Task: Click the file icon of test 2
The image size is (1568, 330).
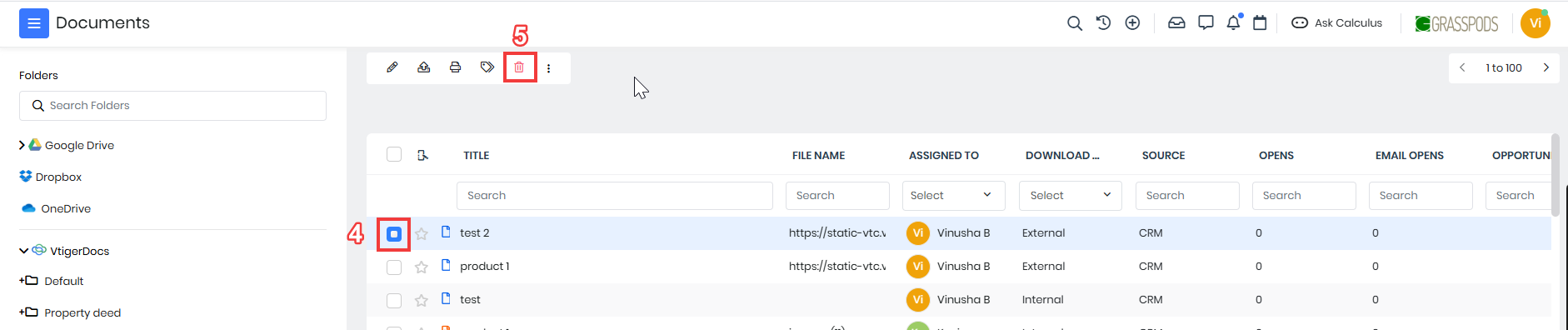Action: [x=446, y=232]
